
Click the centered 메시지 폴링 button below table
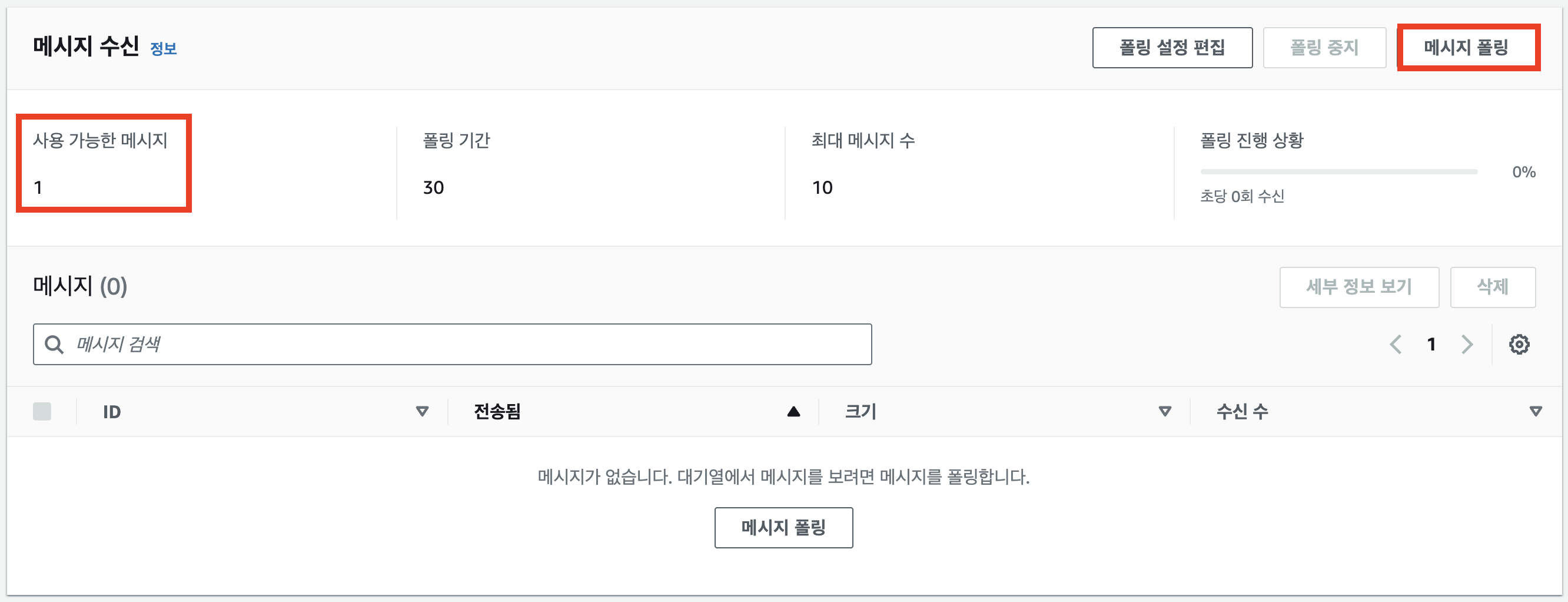pyautogui.click(x=784, y=528)
